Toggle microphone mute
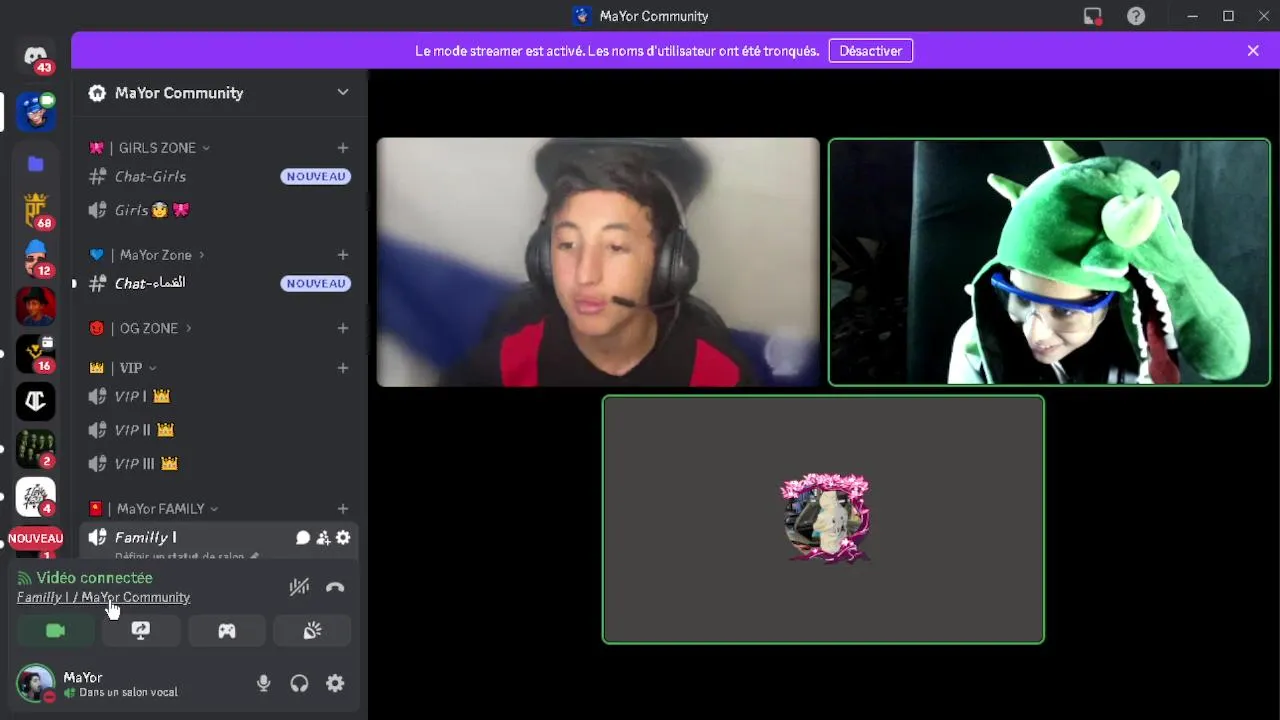 [263, 684]
